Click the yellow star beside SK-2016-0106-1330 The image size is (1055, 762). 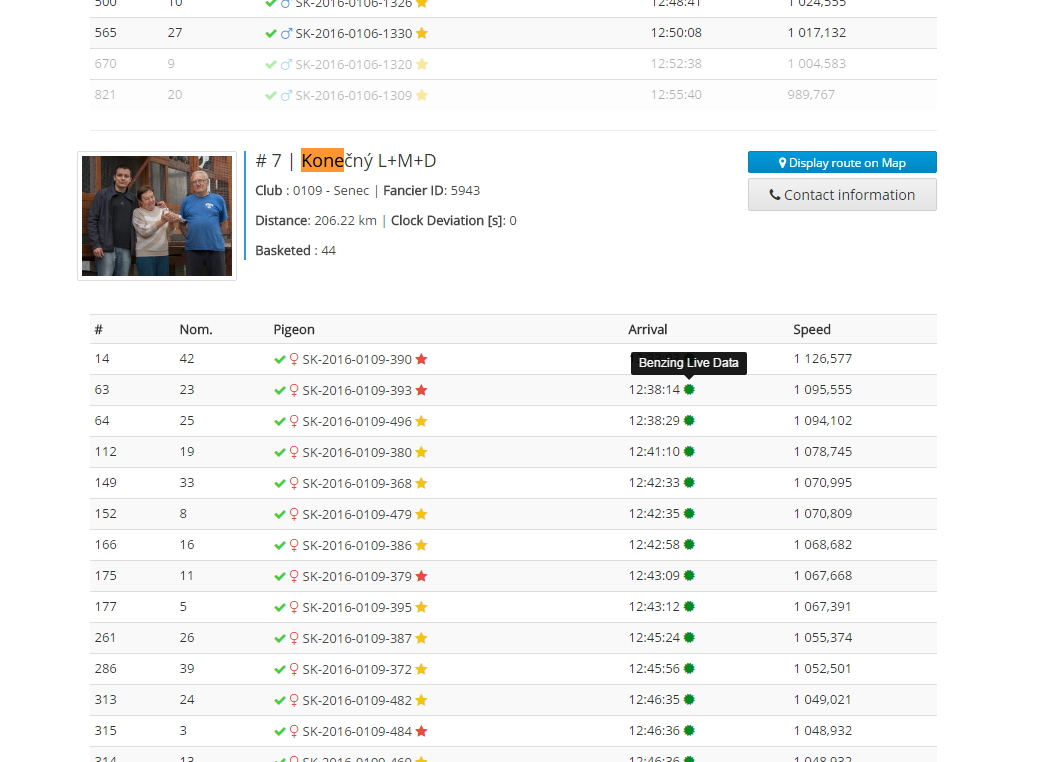click(421, 33)
